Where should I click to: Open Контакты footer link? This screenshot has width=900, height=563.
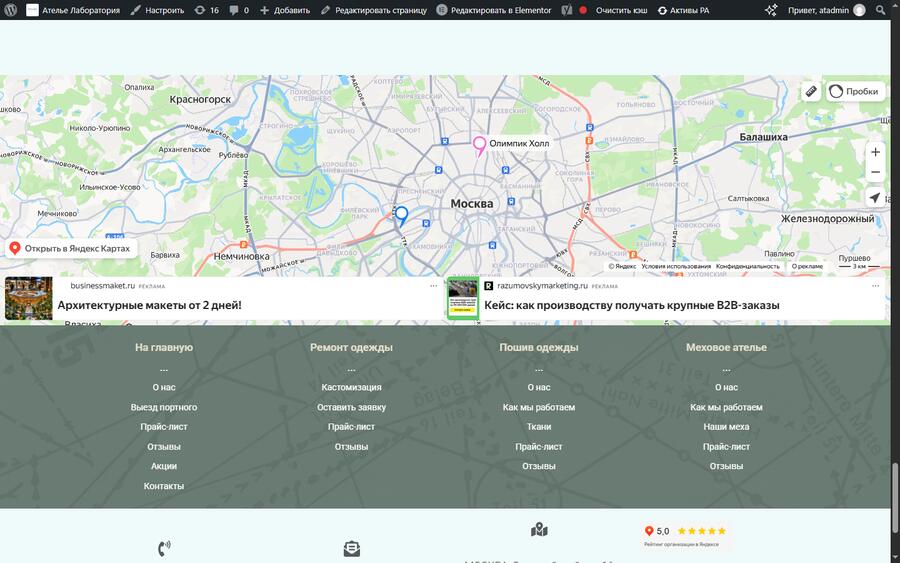164,486
